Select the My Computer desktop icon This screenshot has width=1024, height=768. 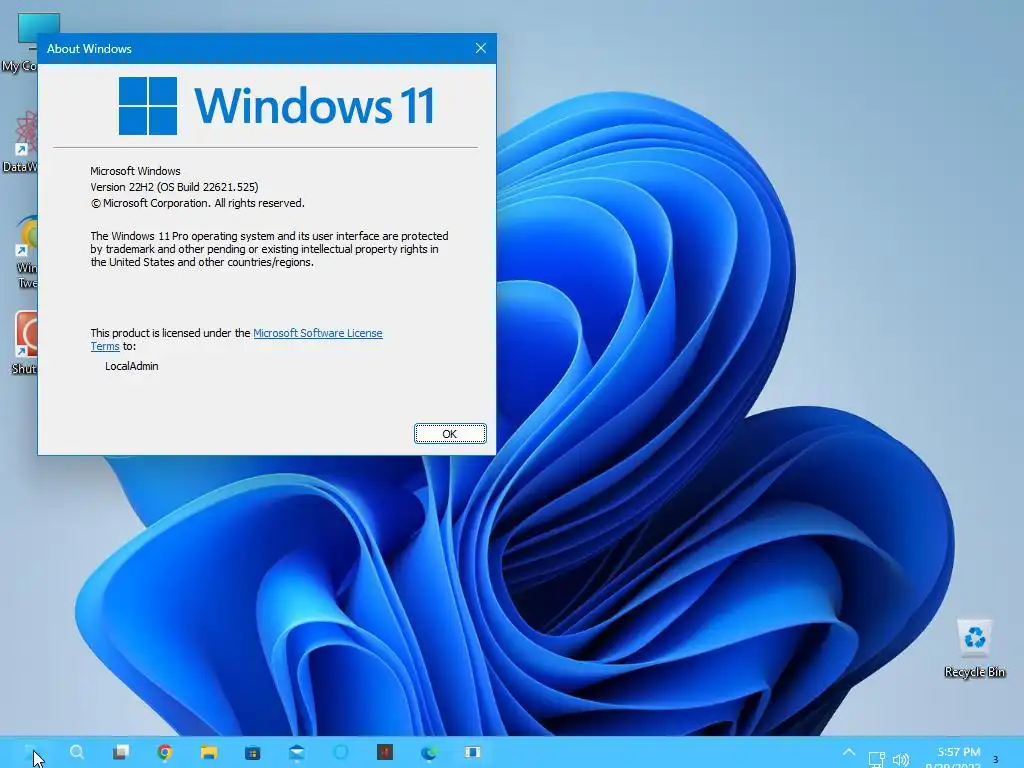pyautogui.click(x=20, y=42)
